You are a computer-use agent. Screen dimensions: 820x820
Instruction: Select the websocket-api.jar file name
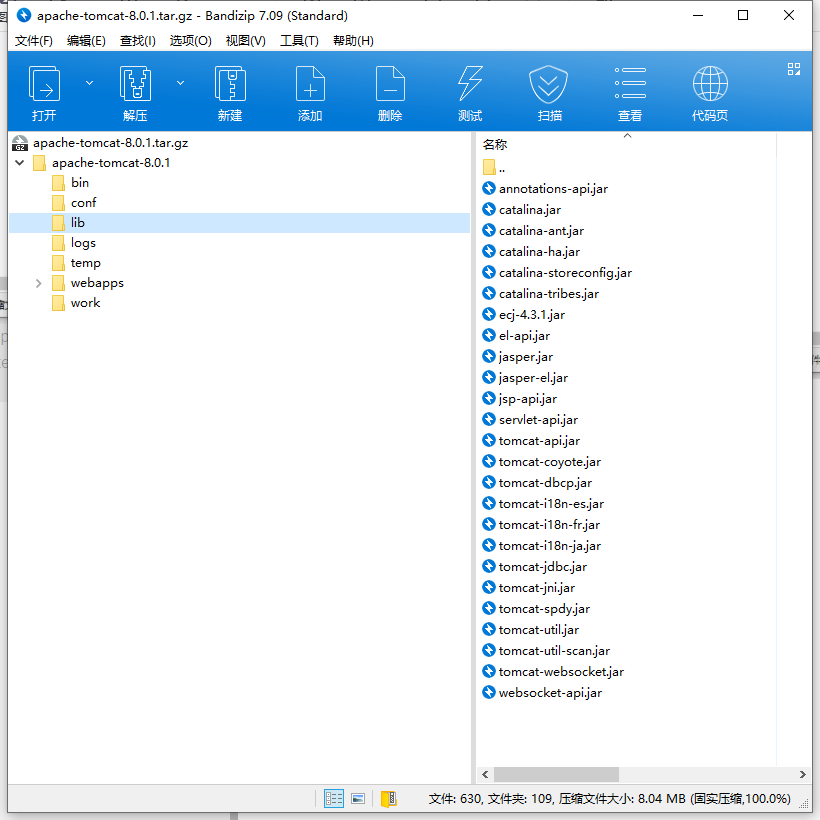[550, 692]
